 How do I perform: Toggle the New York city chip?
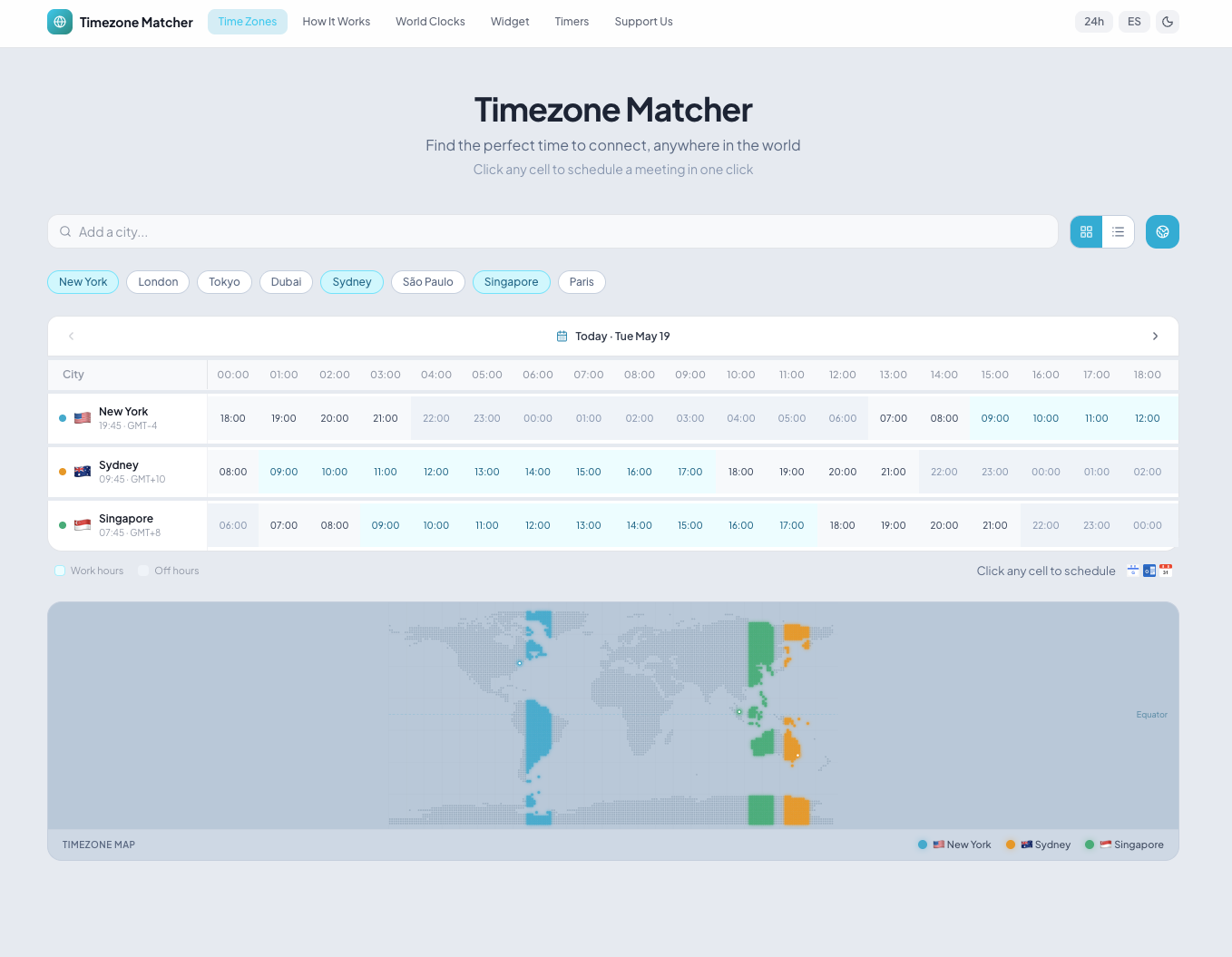(83, 282)
